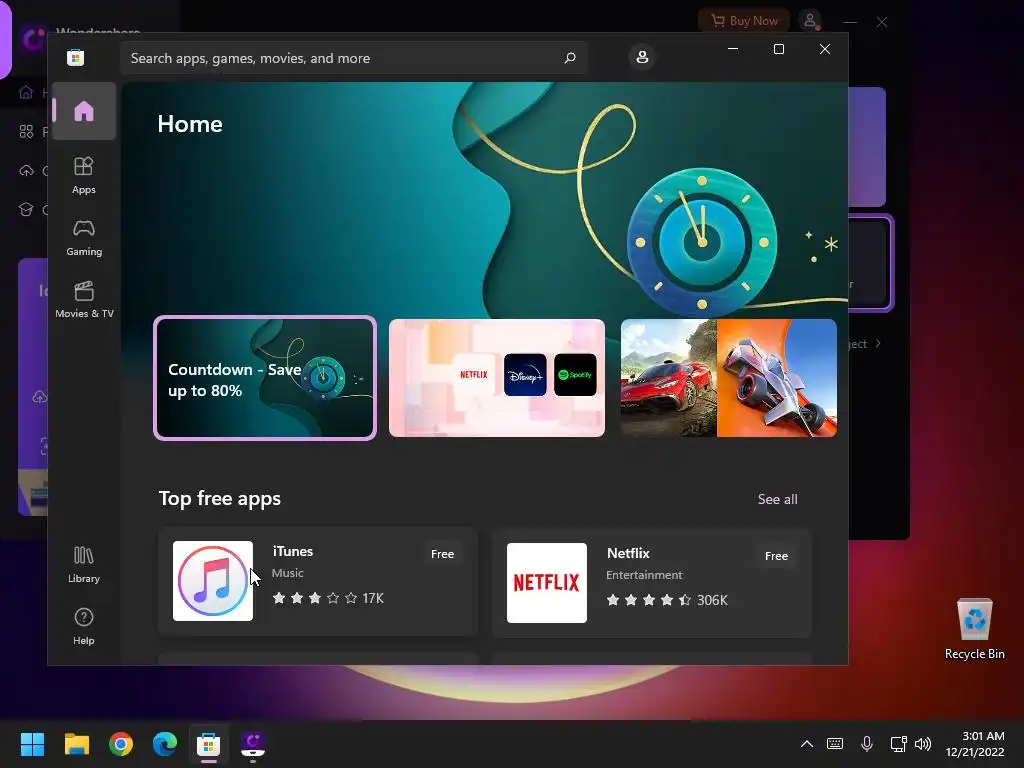The height and width of the screenshot is (768, 1024).
Task: Click the Top free apps heading
Action: (x=219, y=498)
